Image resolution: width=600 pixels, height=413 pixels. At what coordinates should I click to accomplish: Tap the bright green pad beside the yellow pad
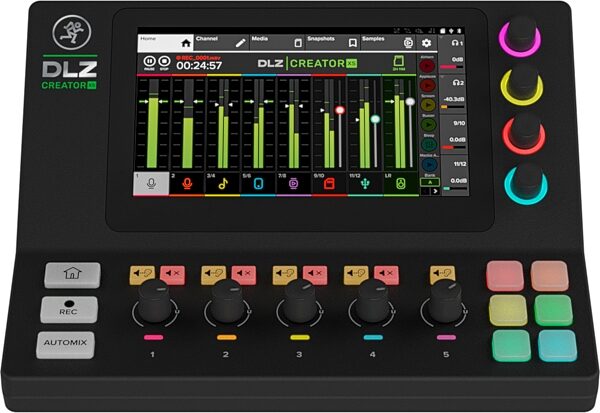553,310
